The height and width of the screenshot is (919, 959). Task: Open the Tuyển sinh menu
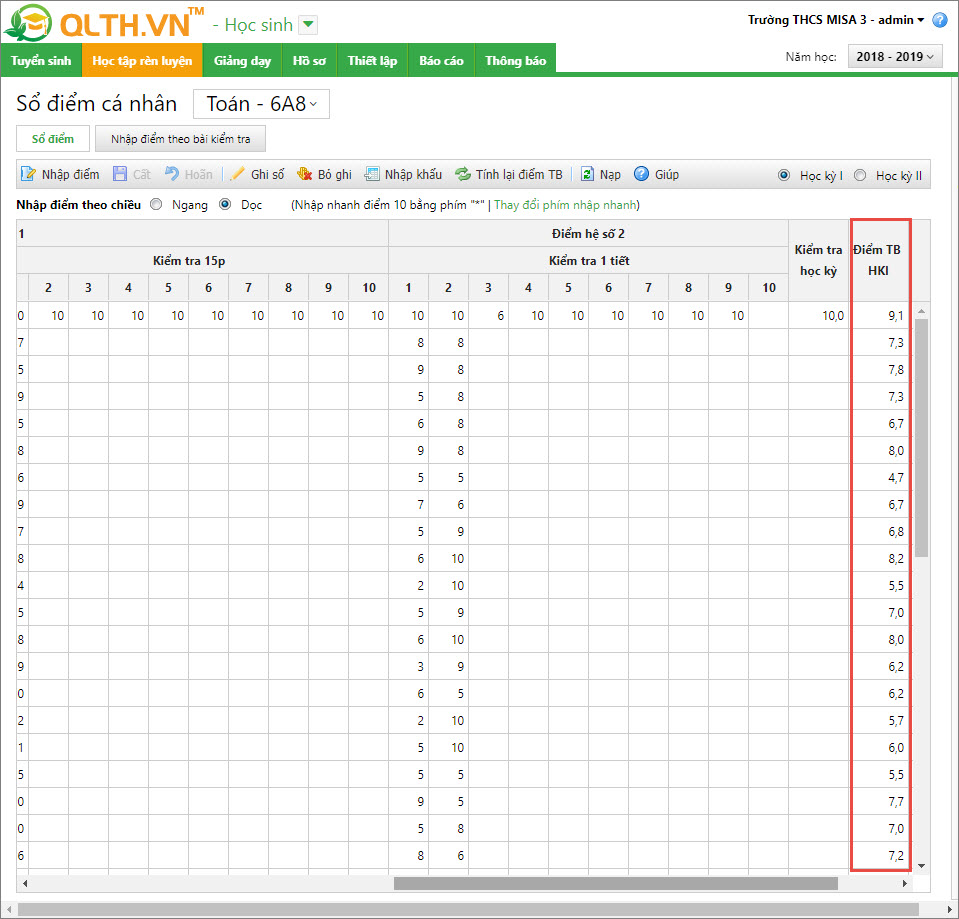(41, 61)
